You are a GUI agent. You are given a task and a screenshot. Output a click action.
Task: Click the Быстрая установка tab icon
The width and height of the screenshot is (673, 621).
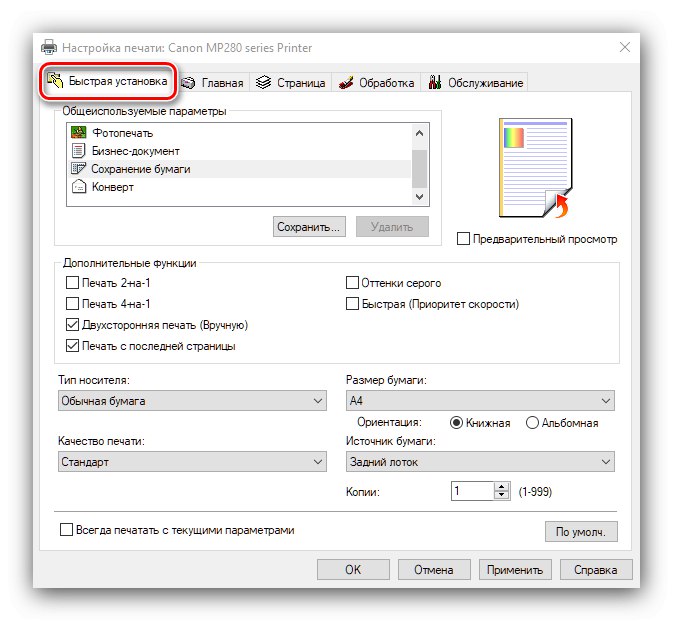pyautogui.click(x=55, y=80)
